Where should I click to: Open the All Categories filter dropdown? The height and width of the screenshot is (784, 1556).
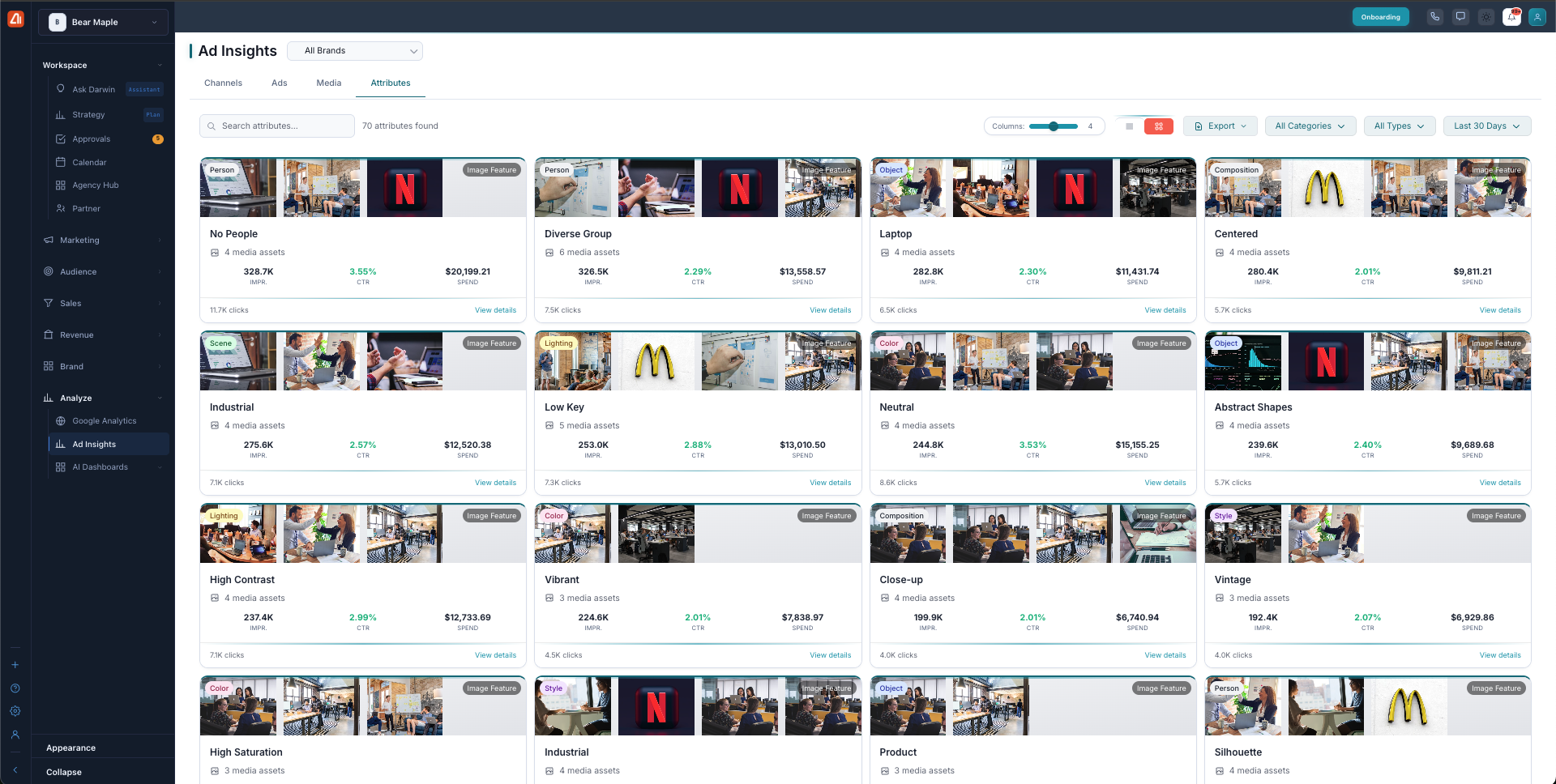click(x=1310, y=126)
